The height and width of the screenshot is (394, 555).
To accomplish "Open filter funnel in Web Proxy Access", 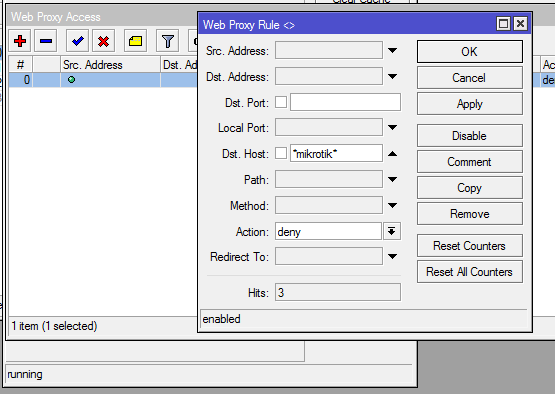I will tap(167, 41).
